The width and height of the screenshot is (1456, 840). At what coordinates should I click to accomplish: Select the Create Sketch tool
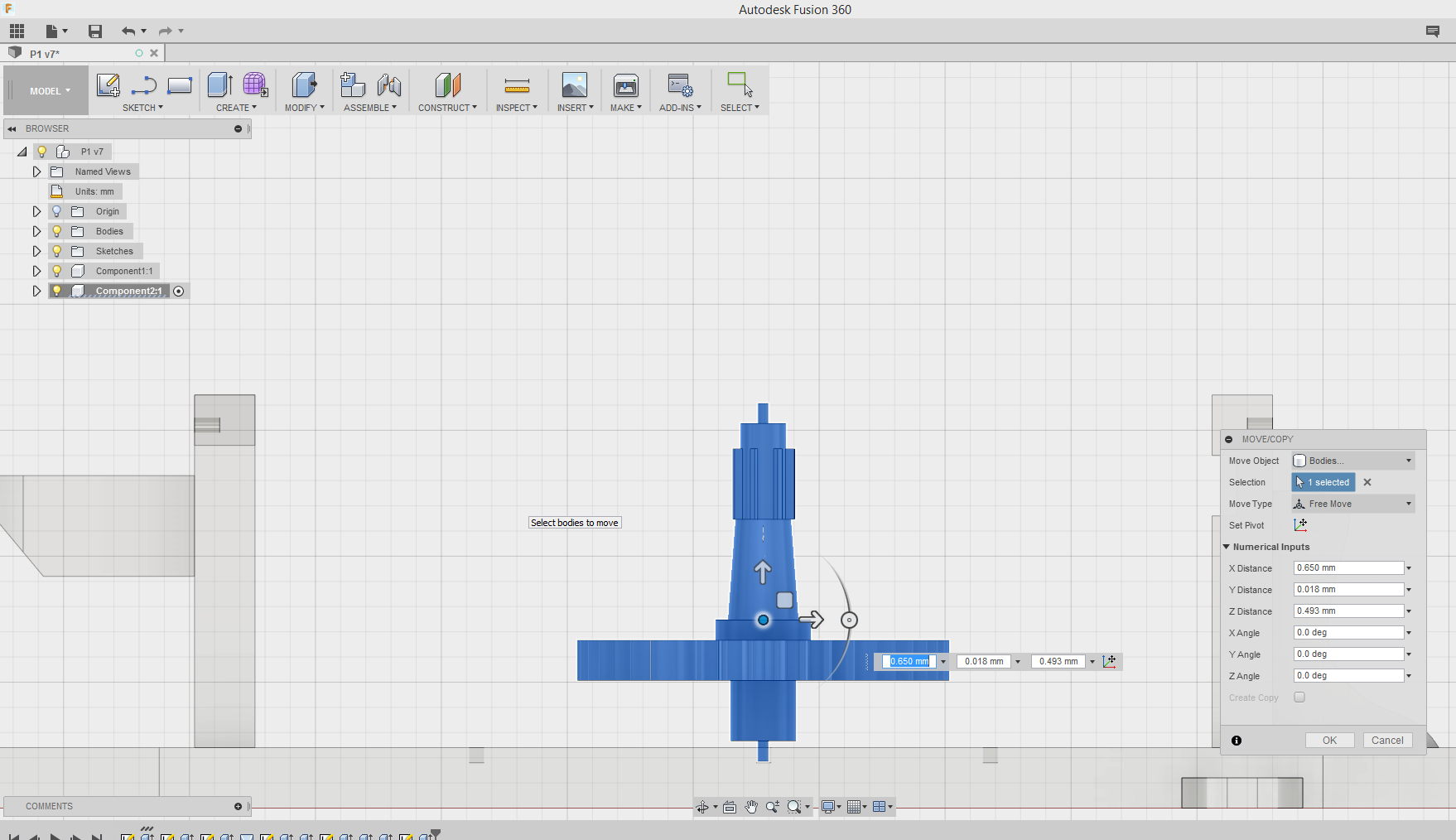(108, 84)
